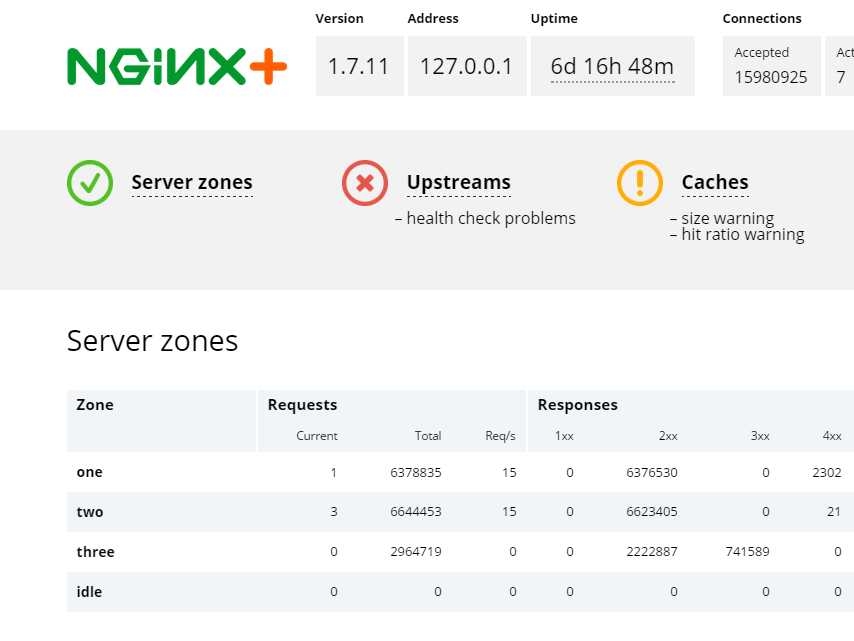Select the zone named three
854x641 pixels.
coord(95,552)
